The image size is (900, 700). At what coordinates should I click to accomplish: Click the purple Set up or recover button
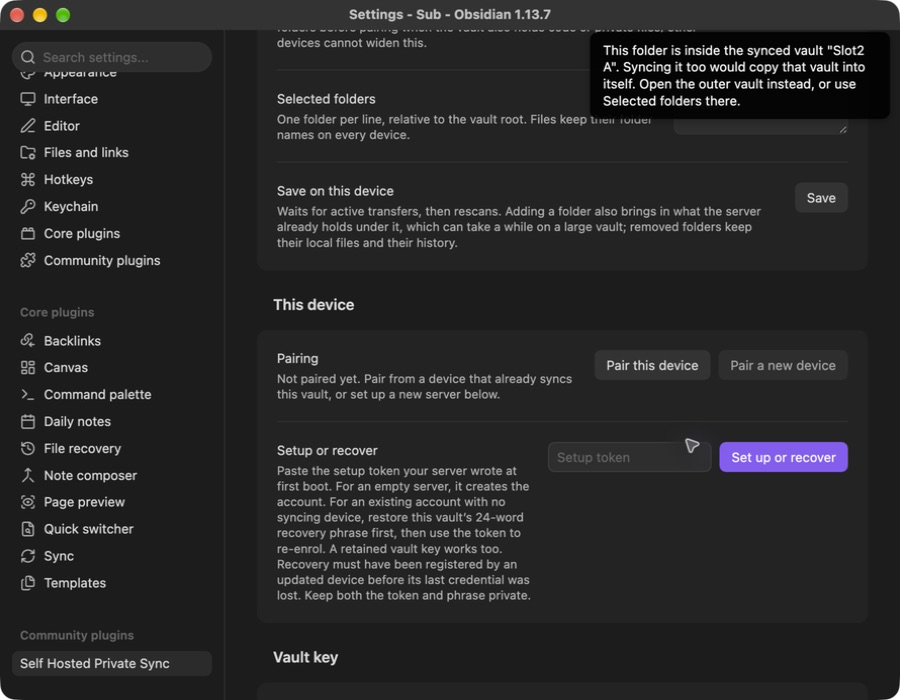[x=783, y=457]
